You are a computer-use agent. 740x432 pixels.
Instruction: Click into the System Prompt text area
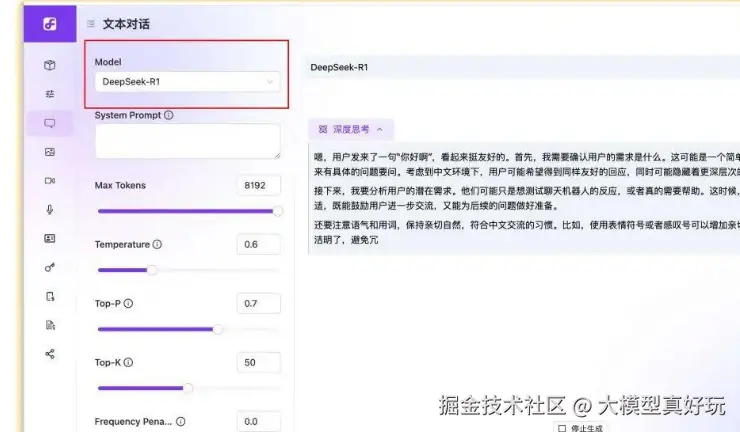click(188, 141)
